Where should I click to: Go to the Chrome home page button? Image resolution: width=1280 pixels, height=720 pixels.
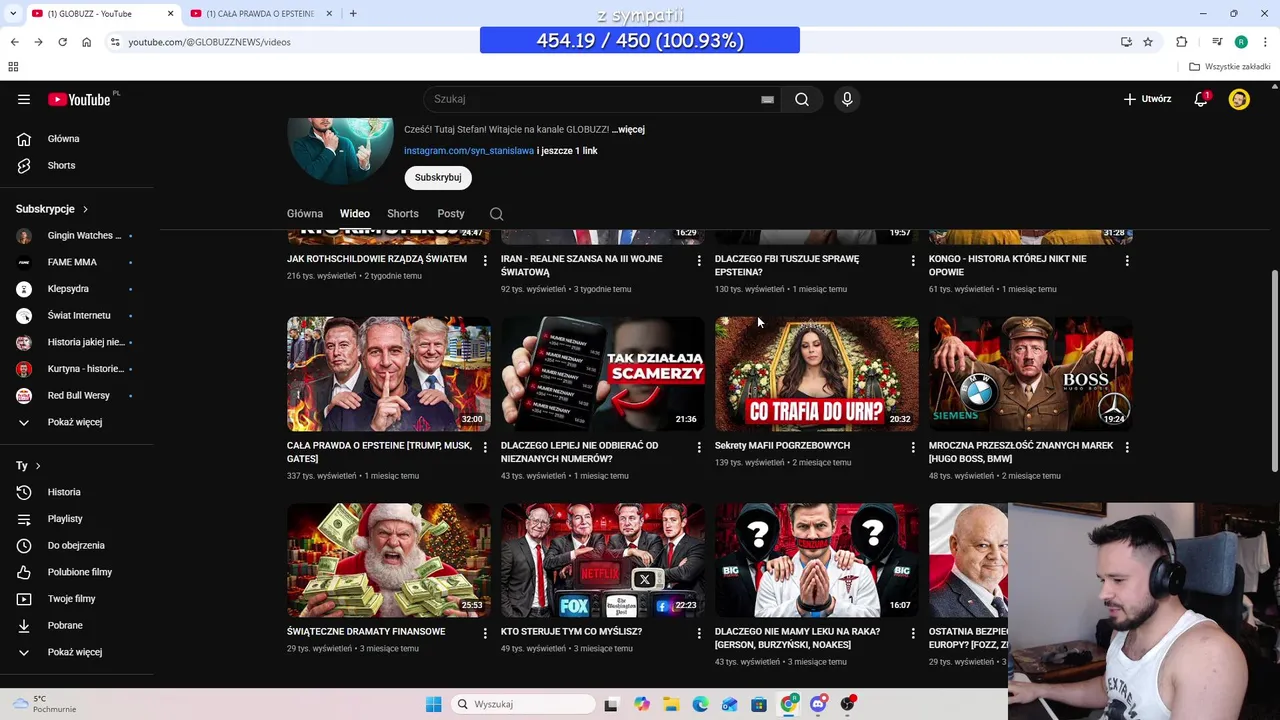click(x=86, y=42)
